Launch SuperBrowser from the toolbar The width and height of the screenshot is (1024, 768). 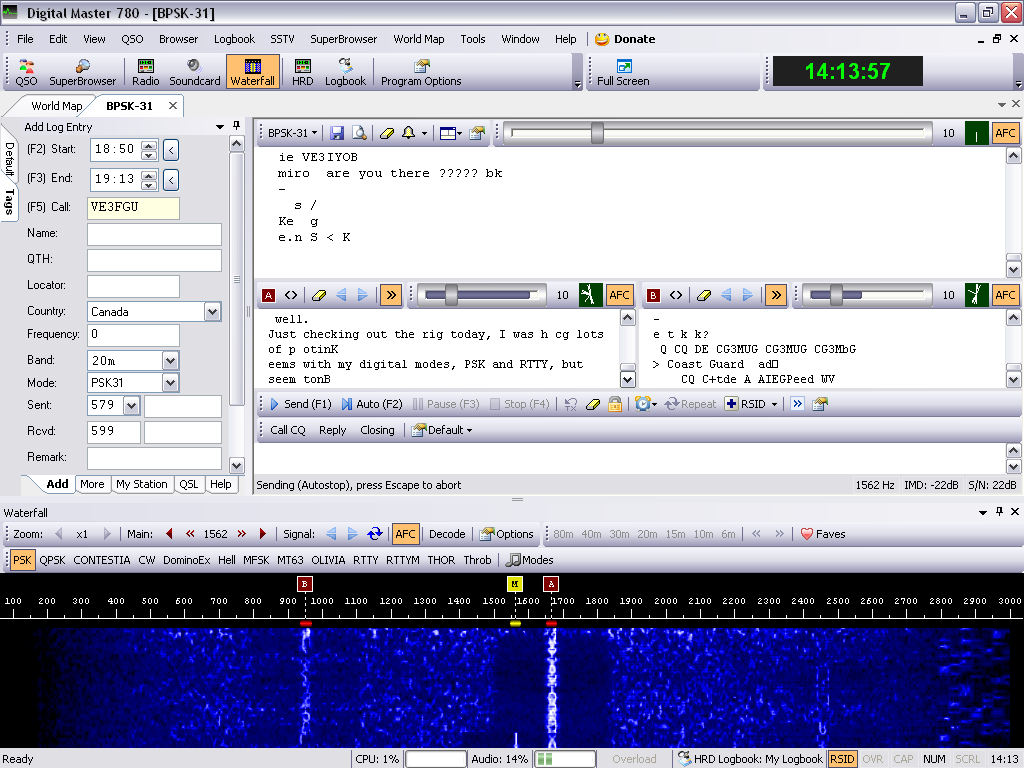[82, 72]
